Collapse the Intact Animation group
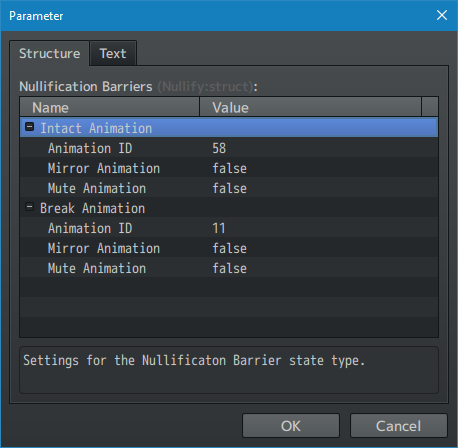Screen dimensions: 458x448 click(30, 127)
